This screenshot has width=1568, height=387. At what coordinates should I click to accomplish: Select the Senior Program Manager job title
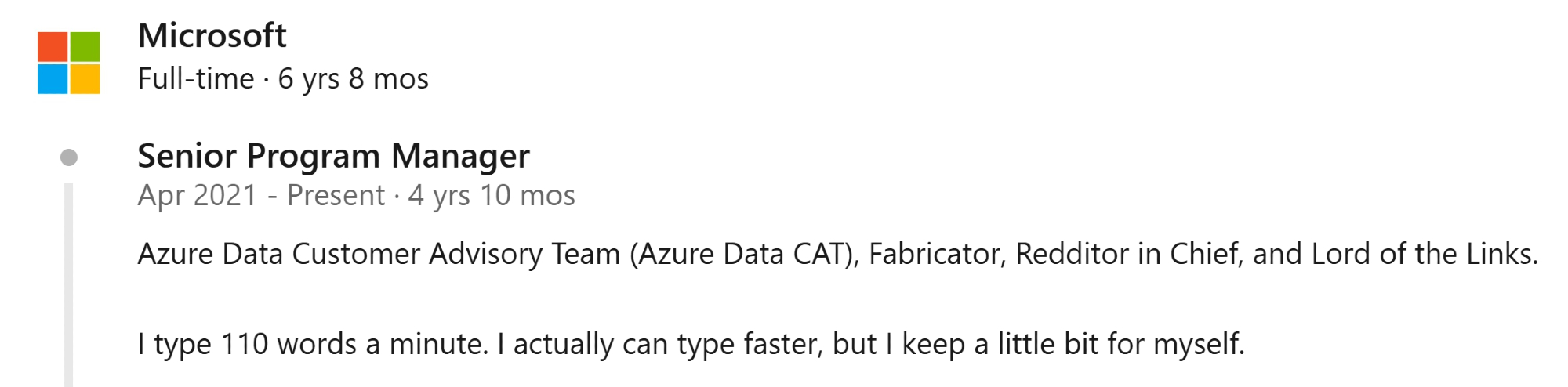[x=333, y=156]
